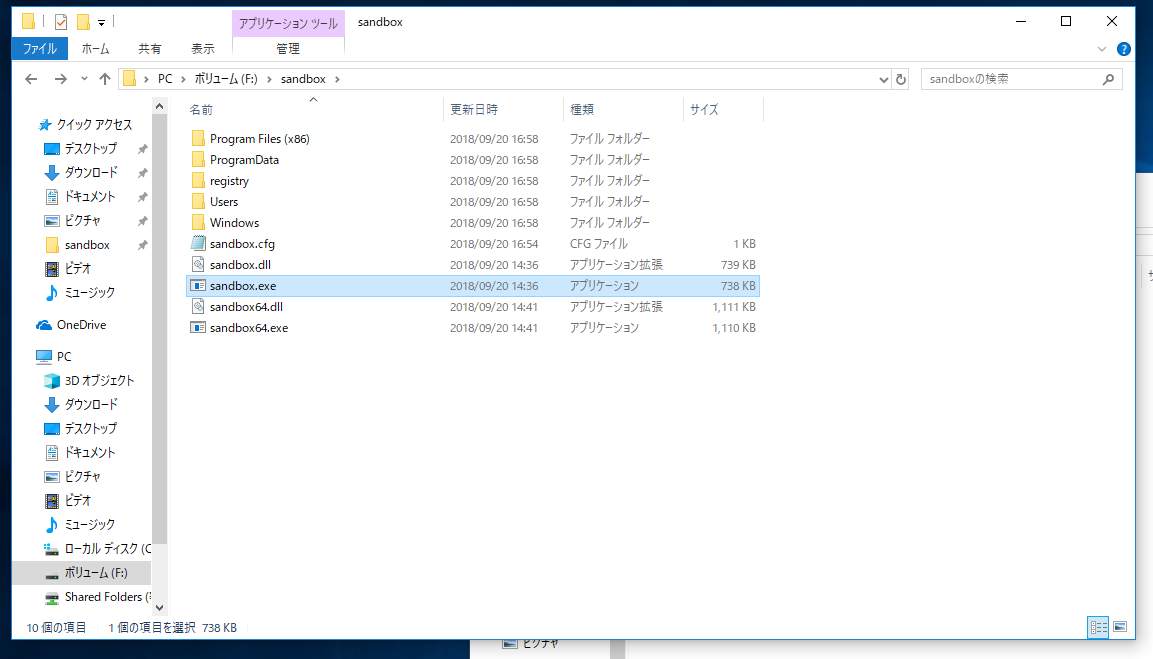Click the navigation pane scroll up arrow
The height and width of the screenshot is (659, 1153).
[x=160, y=107]
